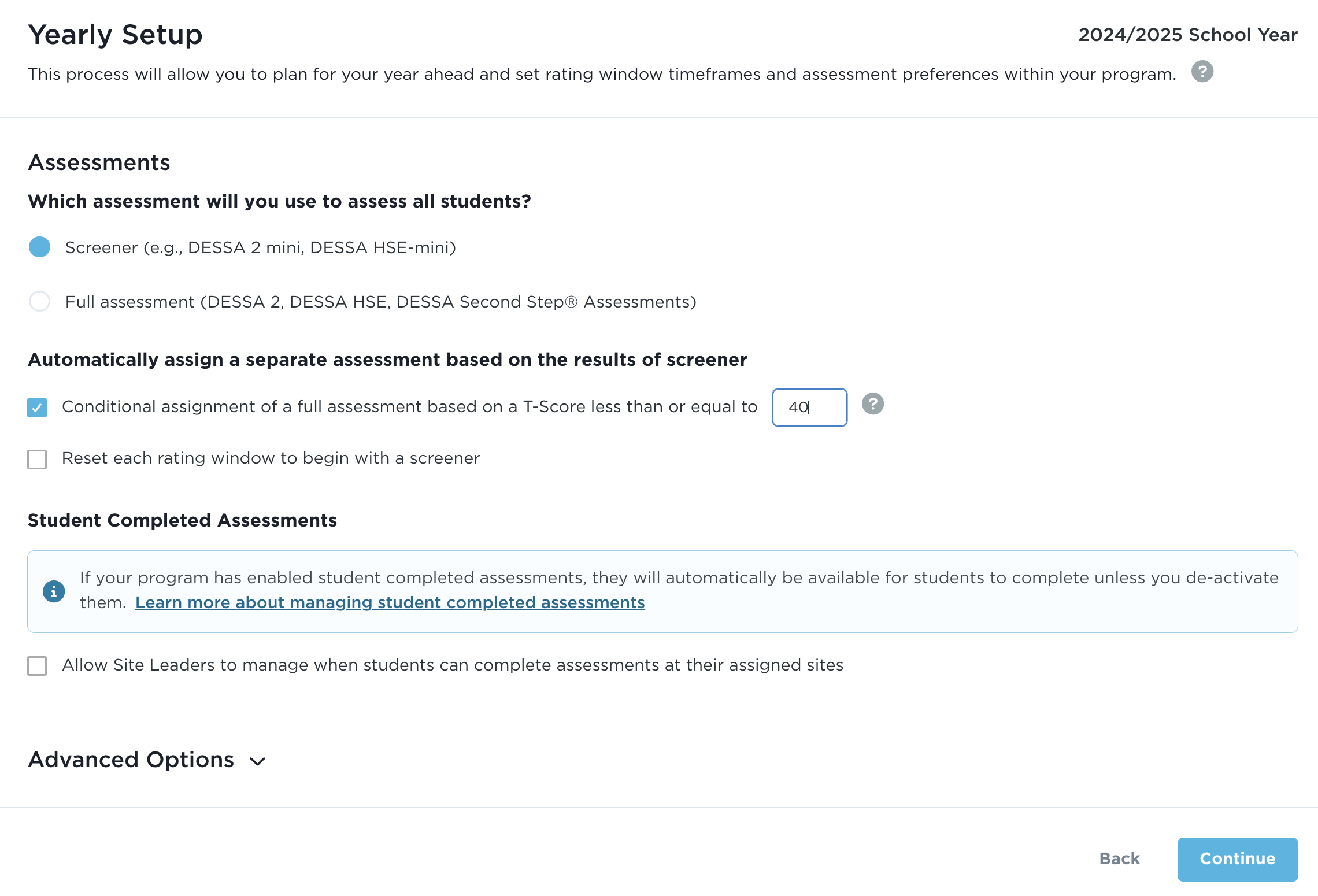
Task: Check Allow Site Leaders to manage checkbox
Action: click(37, 665)
